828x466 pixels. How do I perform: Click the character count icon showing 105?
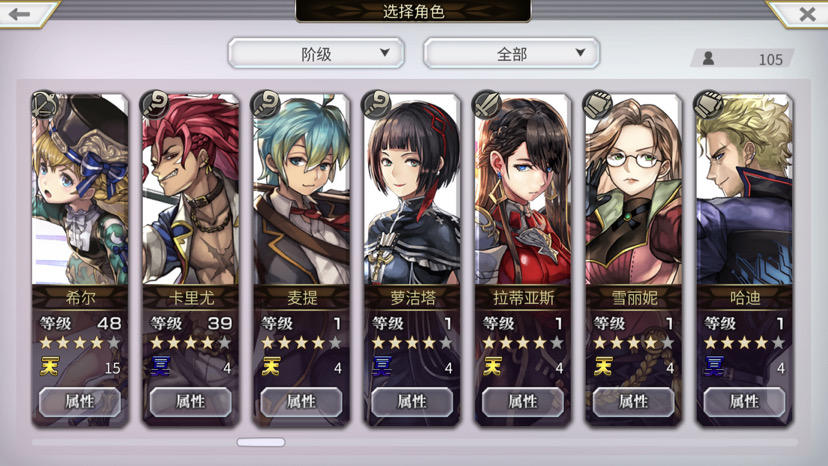[x=708, y=59]
